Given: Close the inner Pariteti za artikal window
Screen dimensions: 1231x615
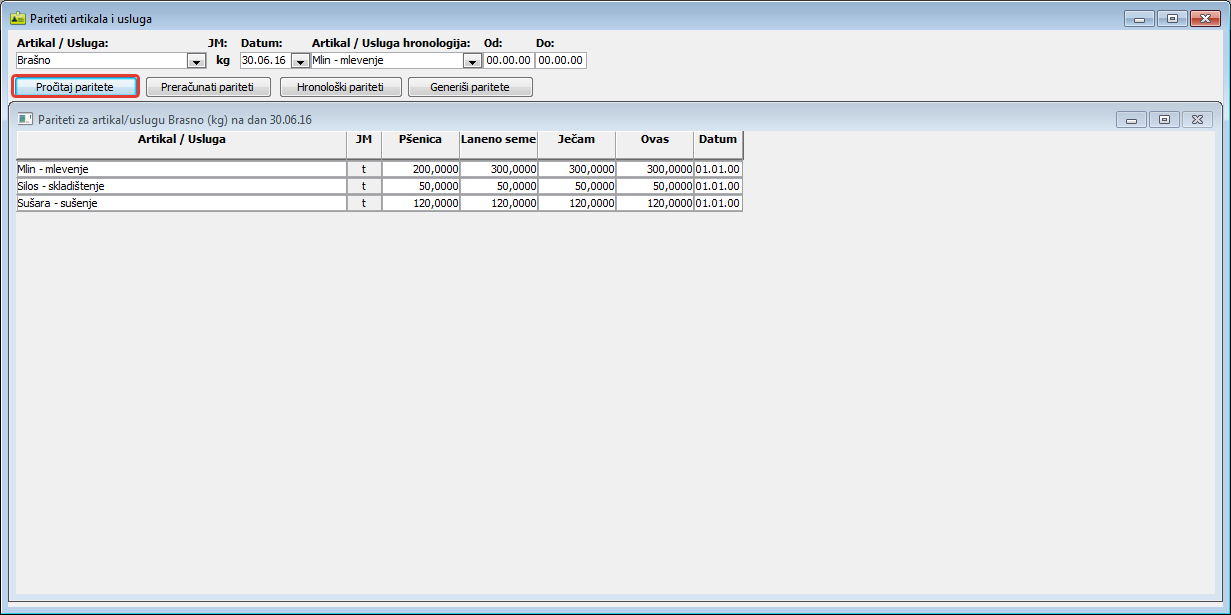Looking at the screenshot, I should 1197,120.
